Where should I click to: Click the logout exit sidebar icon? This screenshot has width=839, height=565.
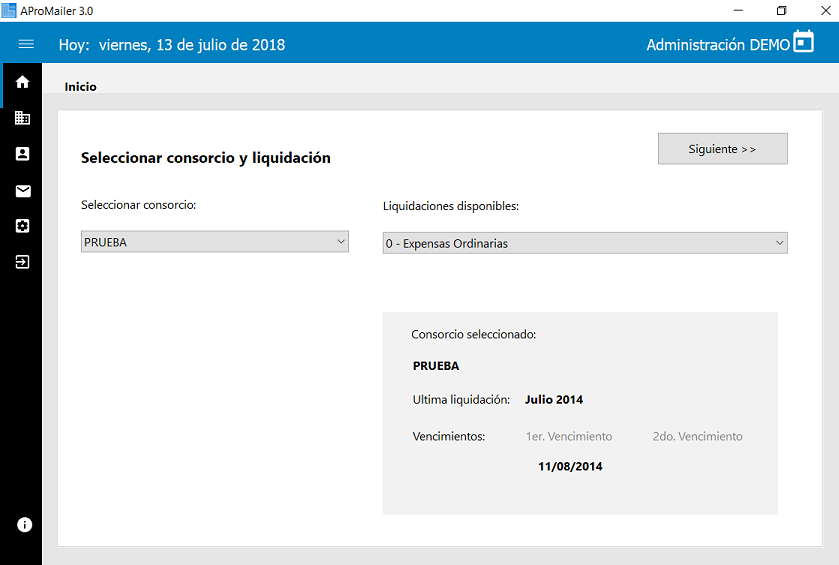click(22, 262)
